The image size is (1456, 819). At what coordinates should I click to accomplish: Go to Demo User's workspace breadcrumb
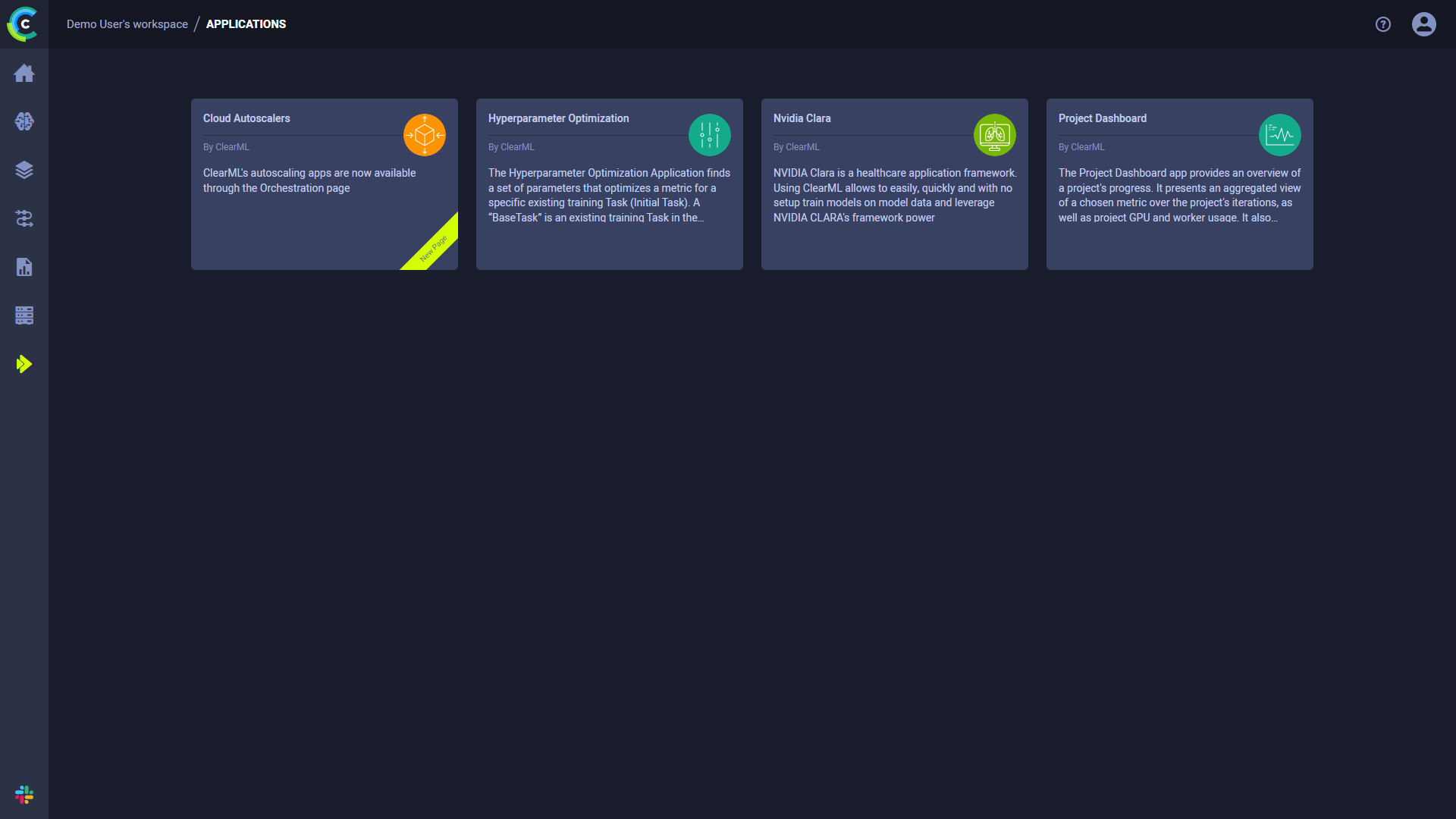tap(127, 24)
